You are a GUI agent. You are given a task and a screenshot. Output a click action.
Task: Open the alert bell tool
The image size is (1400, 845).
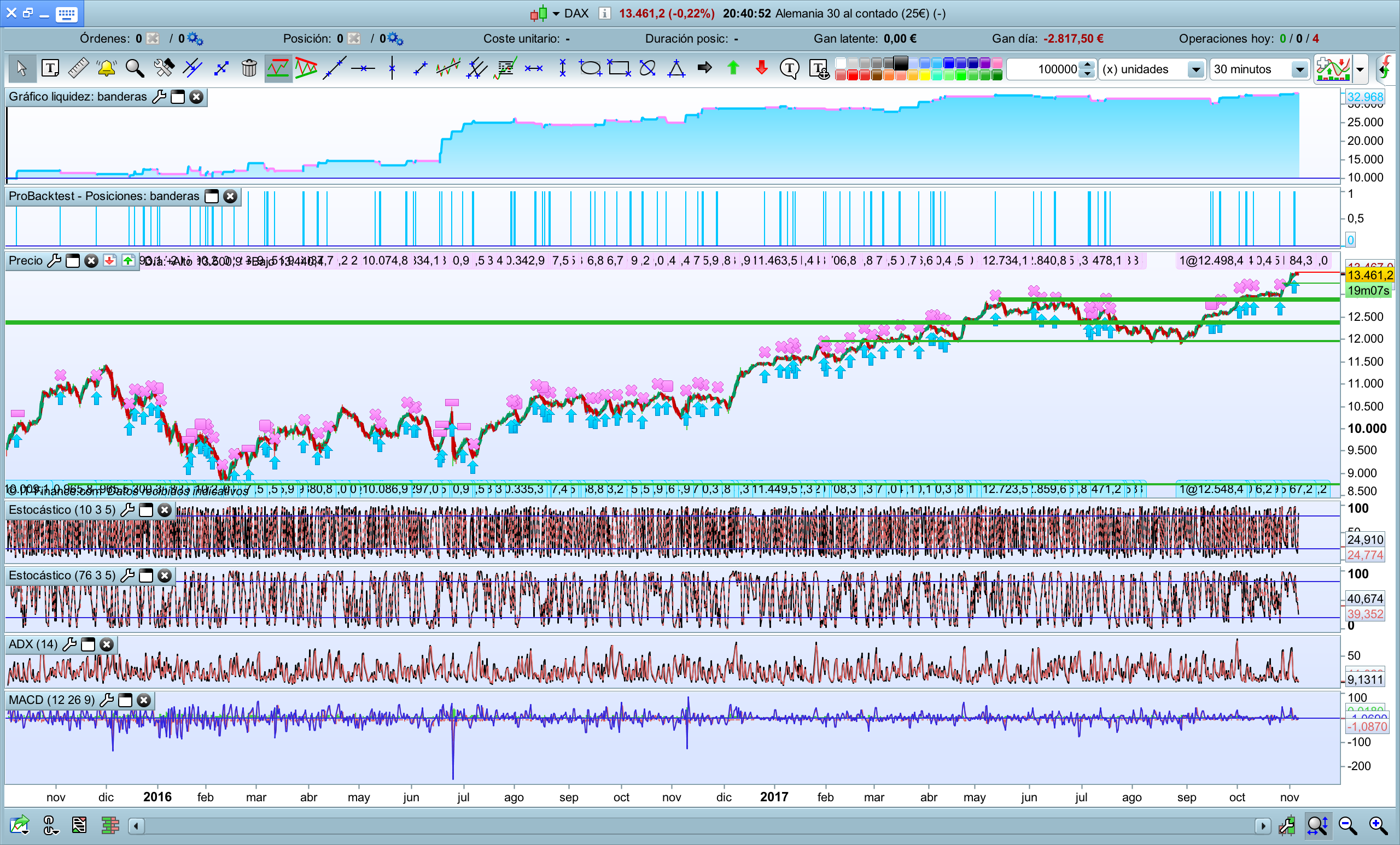106,69
